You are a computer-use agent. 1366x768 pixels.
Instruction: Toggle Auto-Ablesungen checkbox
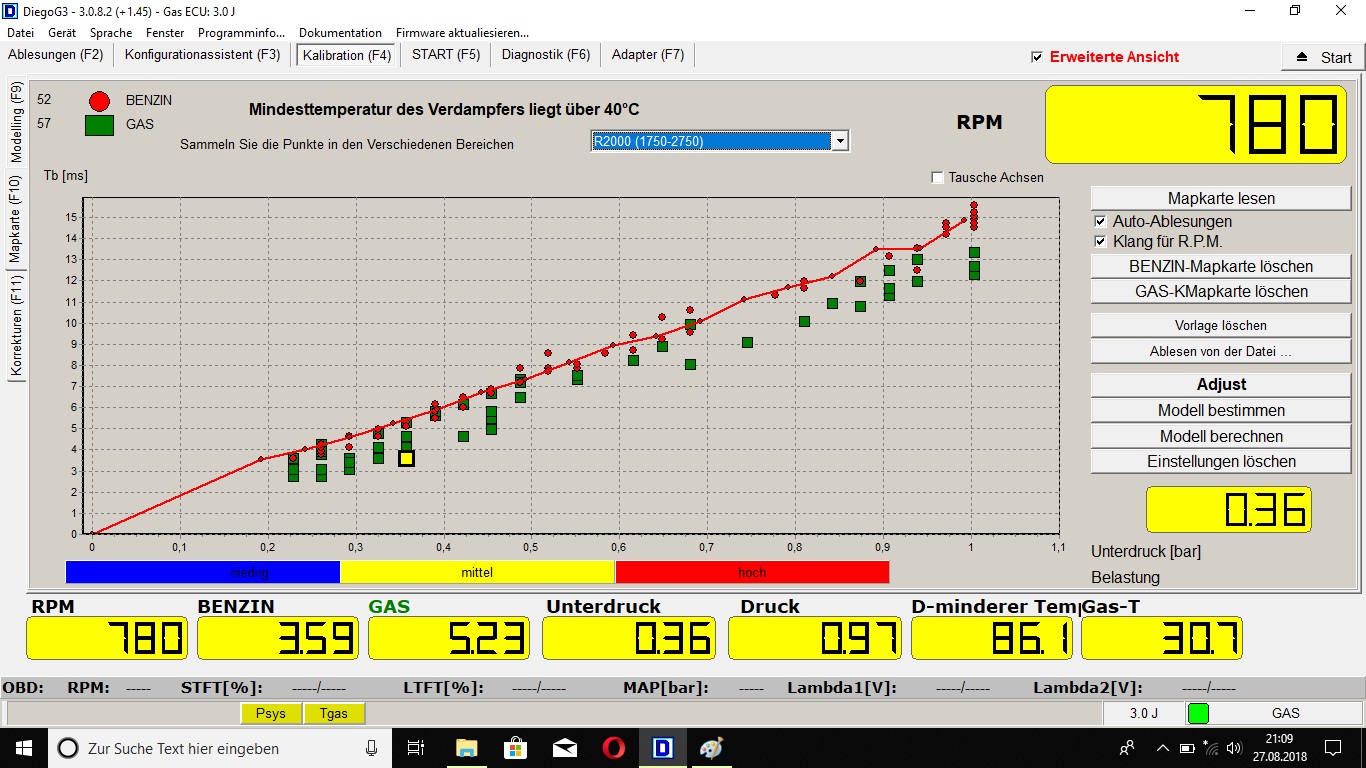(1100, 221)
